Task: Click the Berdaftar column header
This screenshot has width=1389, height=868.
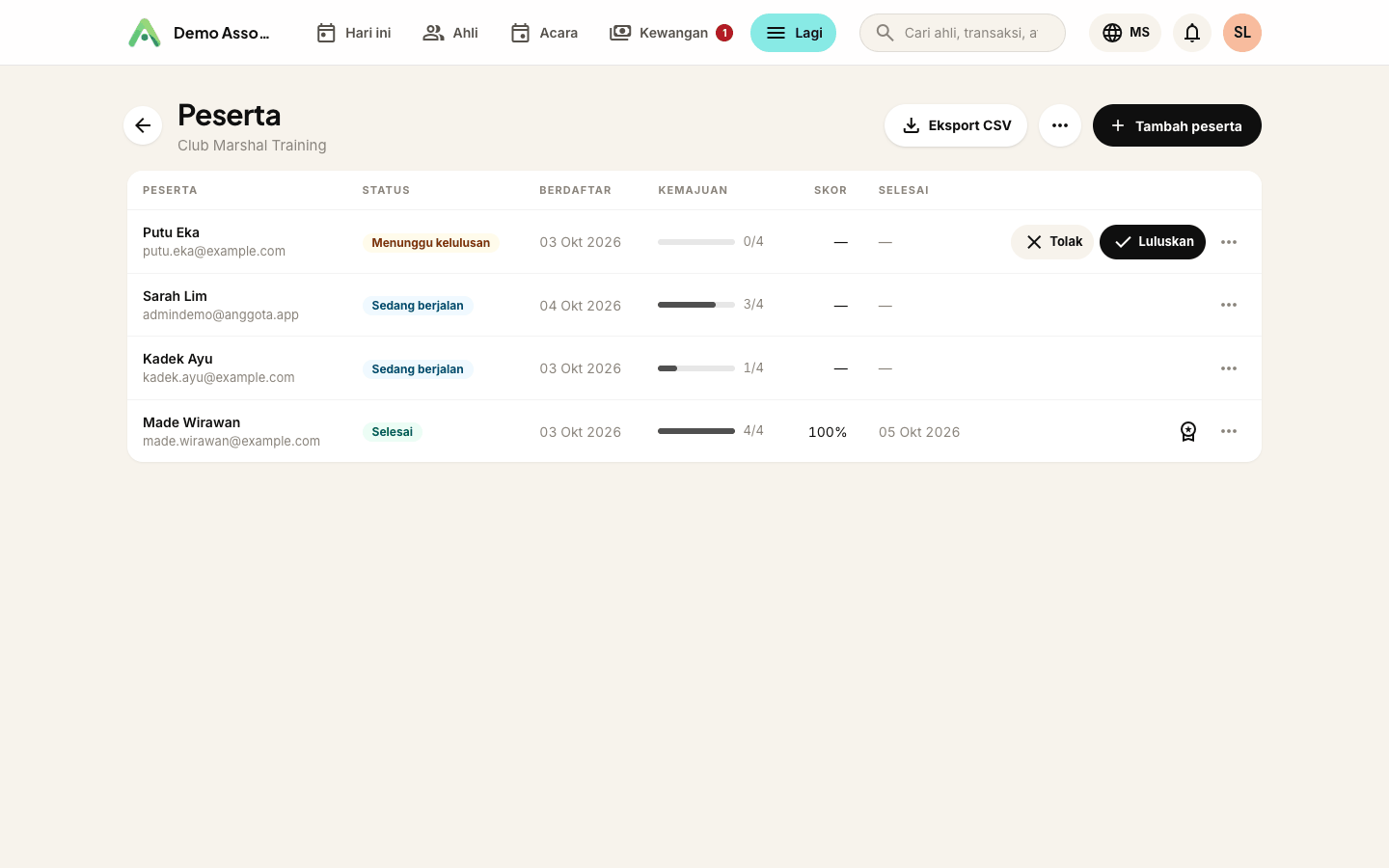Action: coord(575,190)
